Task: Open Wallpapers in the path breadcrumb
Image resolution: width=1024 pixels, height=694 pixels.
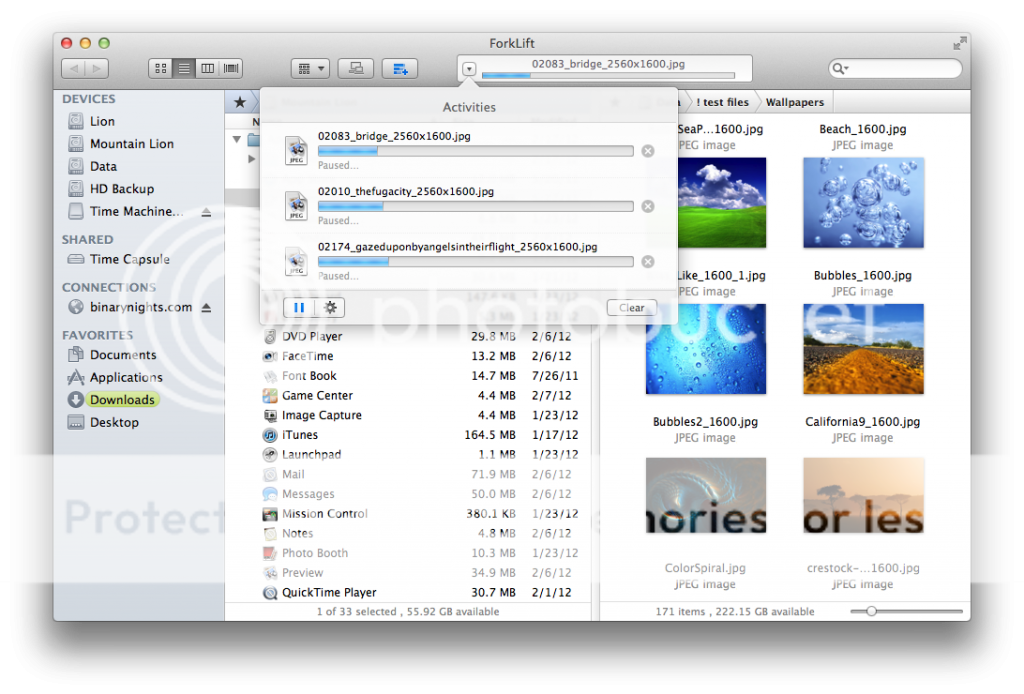Action: [794, 102]
